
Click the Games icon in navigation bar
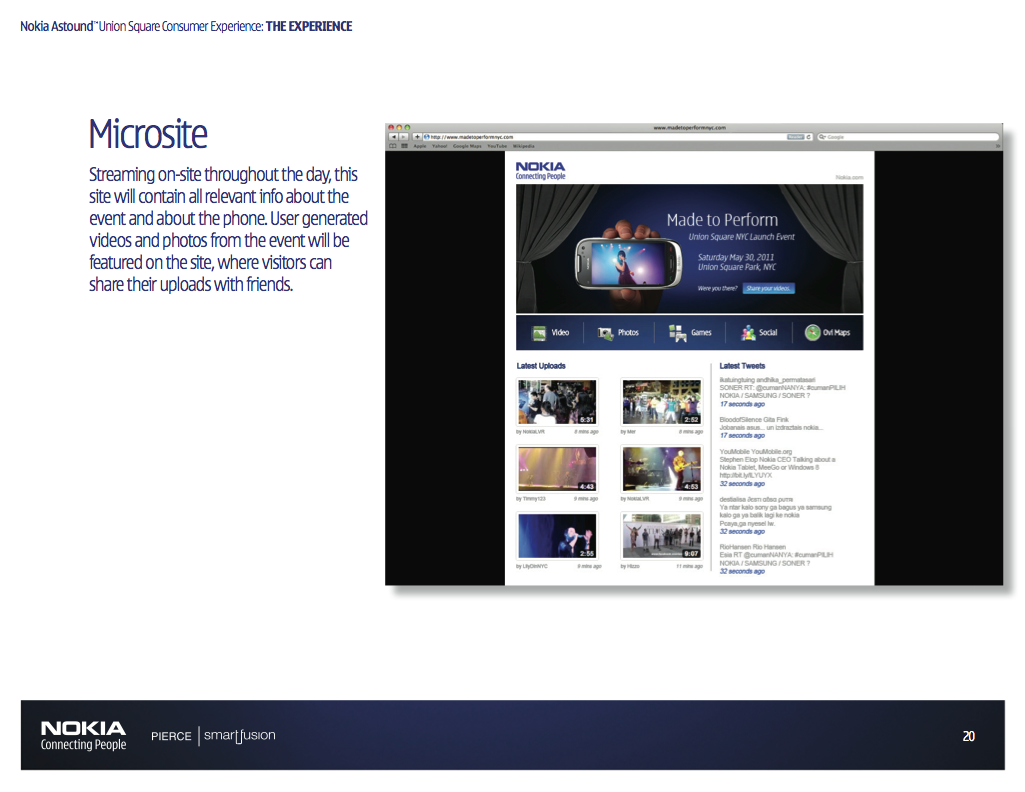(x=677, y=333)
